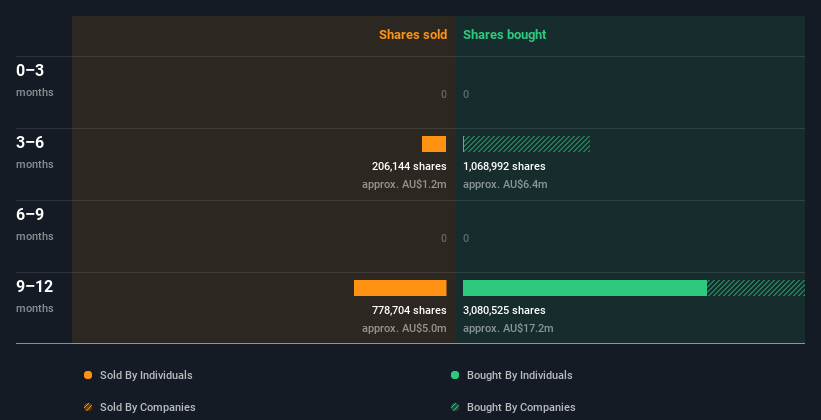The width and height of the screenshot is (821, 420).
Task: Click the striped Bought By Companies legend dot
Action: 455,407
